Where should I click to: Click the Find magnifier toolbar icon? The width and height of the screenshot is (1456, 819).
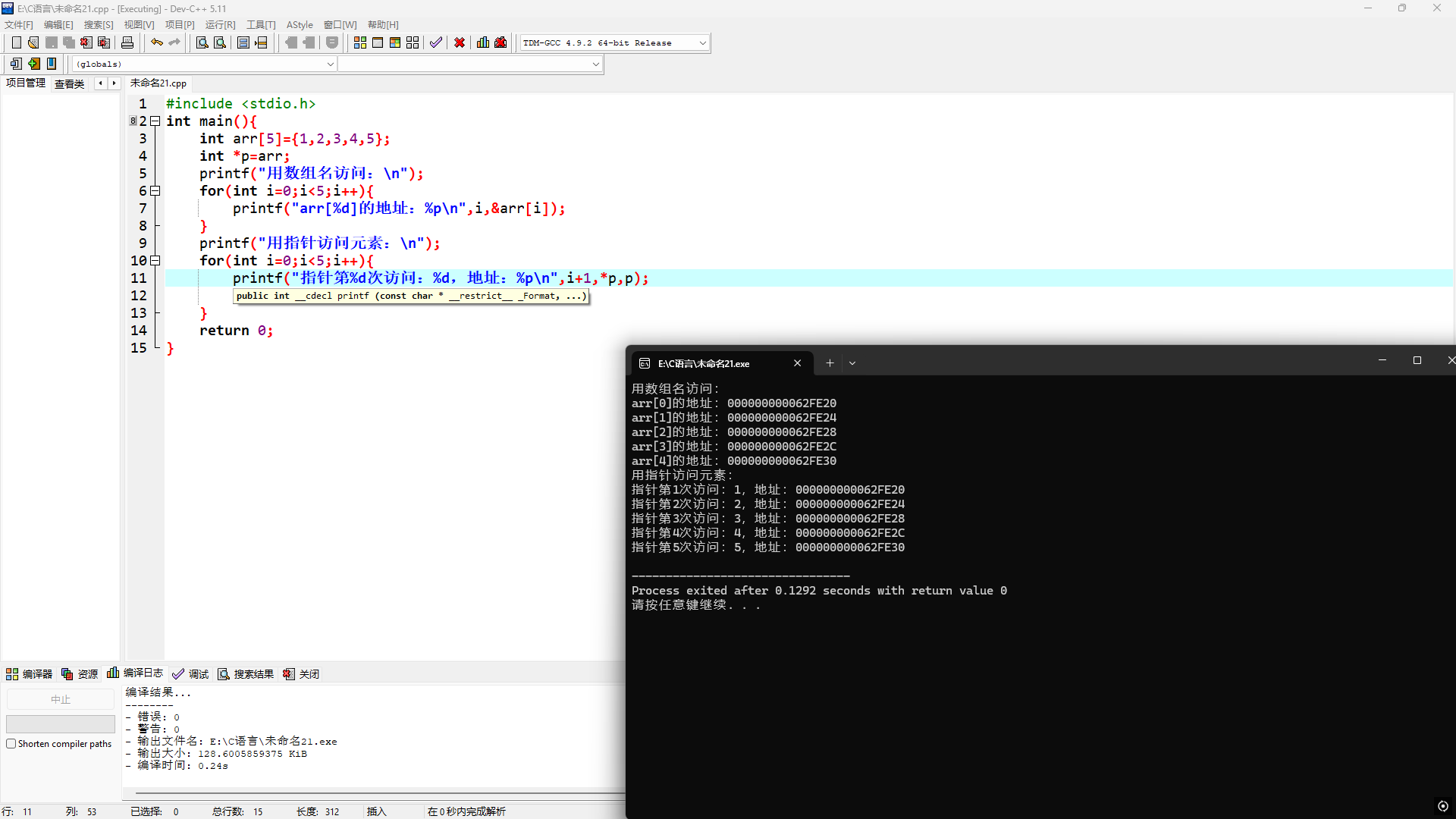(x=202, y=42)
